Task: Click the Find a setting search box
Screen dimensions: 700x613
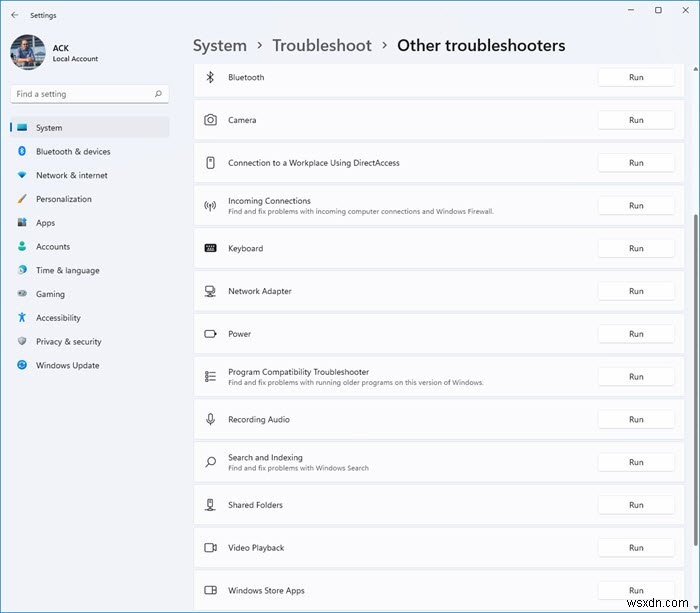Action: point(90,94)
